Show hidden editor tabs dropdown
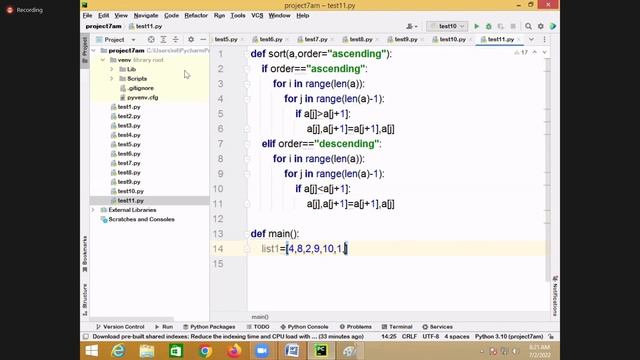The image size is (640, 360). point(531,40)
